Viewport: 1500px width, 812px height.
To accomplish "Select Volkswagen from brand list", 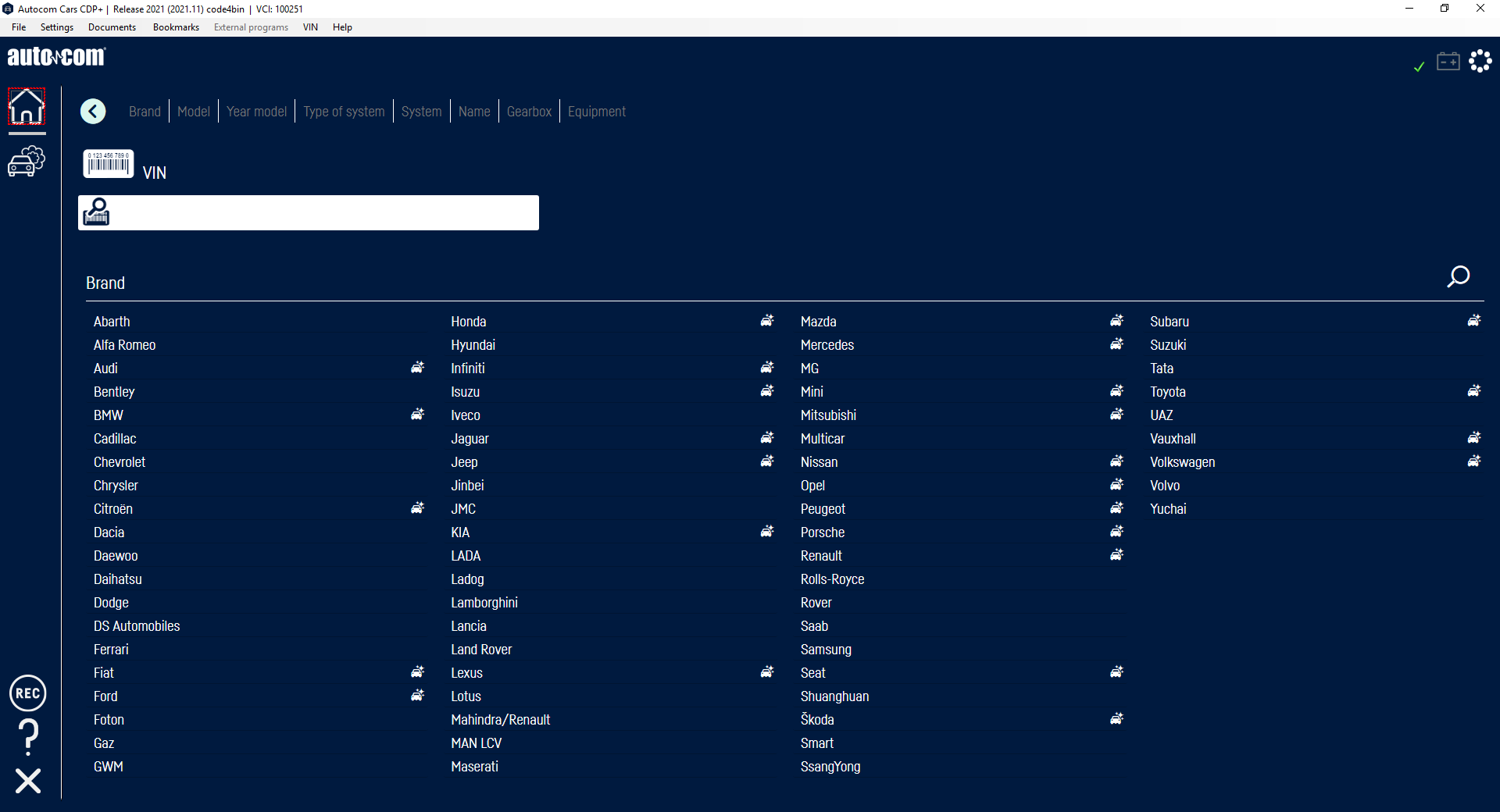I will tap(1182, 462).
